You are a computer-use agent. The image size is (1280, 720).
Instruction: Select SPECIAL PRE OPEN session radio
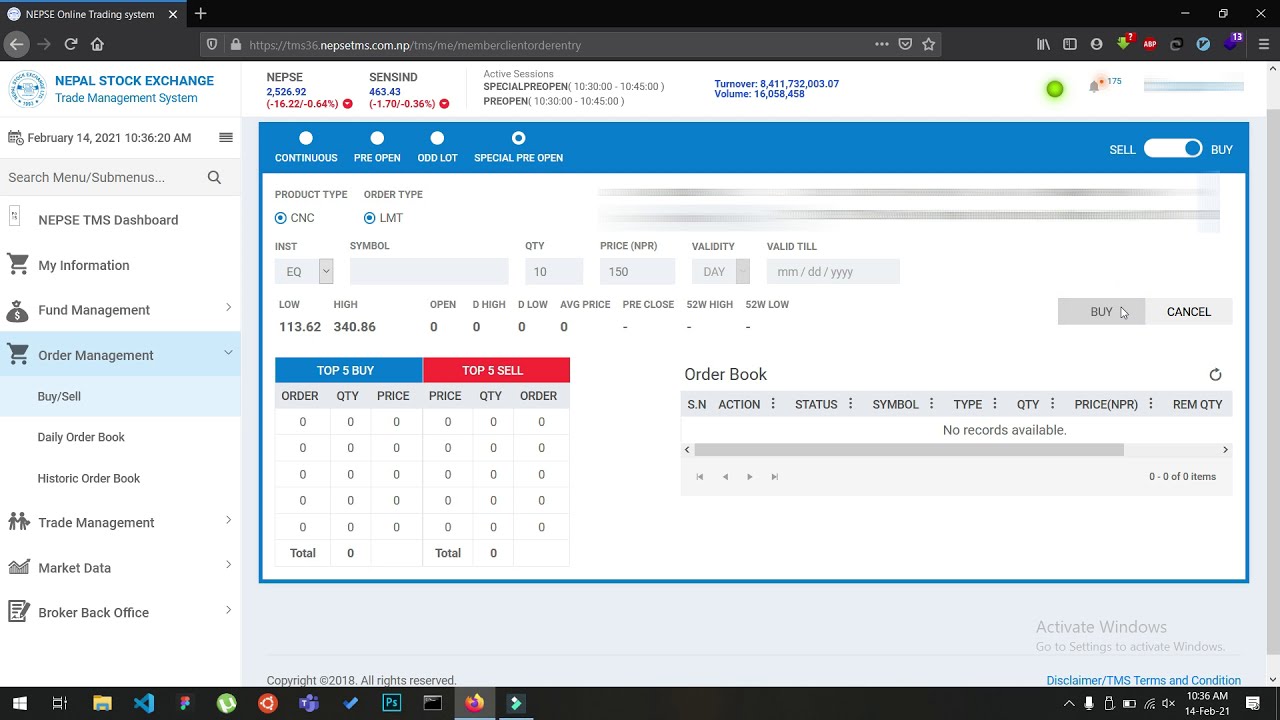tap(518, 138)
